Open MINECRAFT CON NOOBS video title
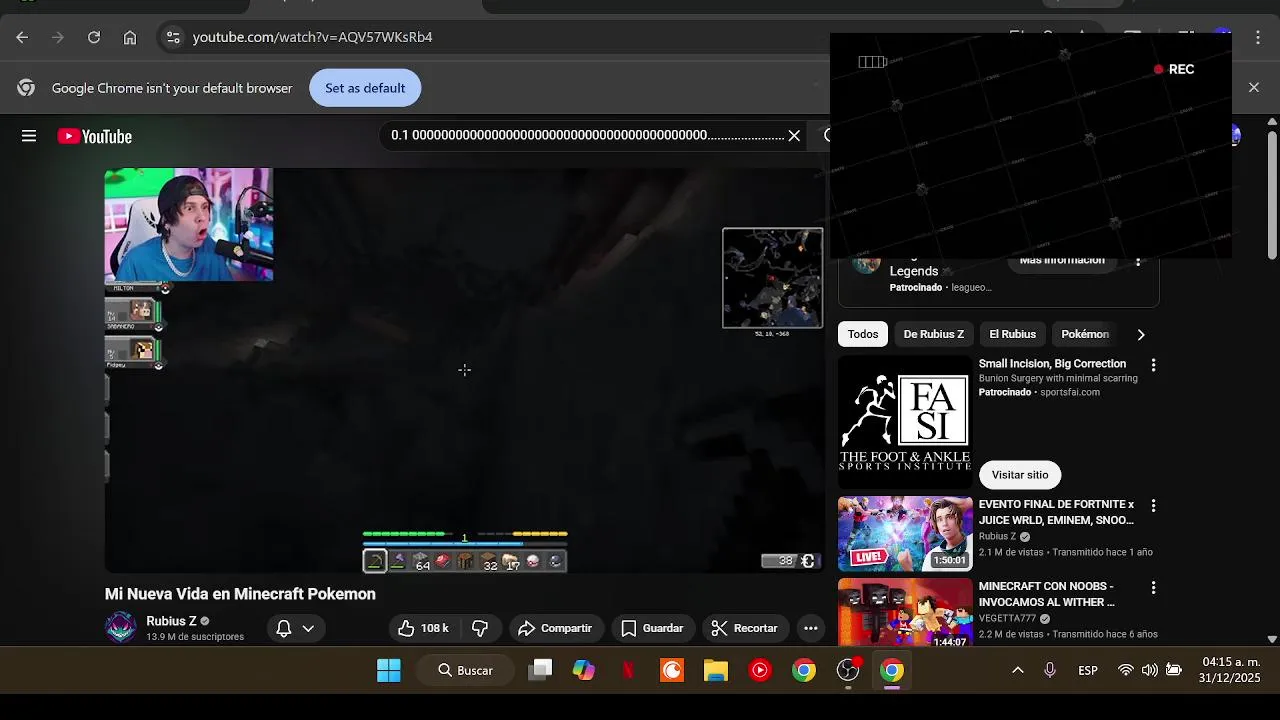Screen dimensions: 1280x720 [x=1047, y=594]
